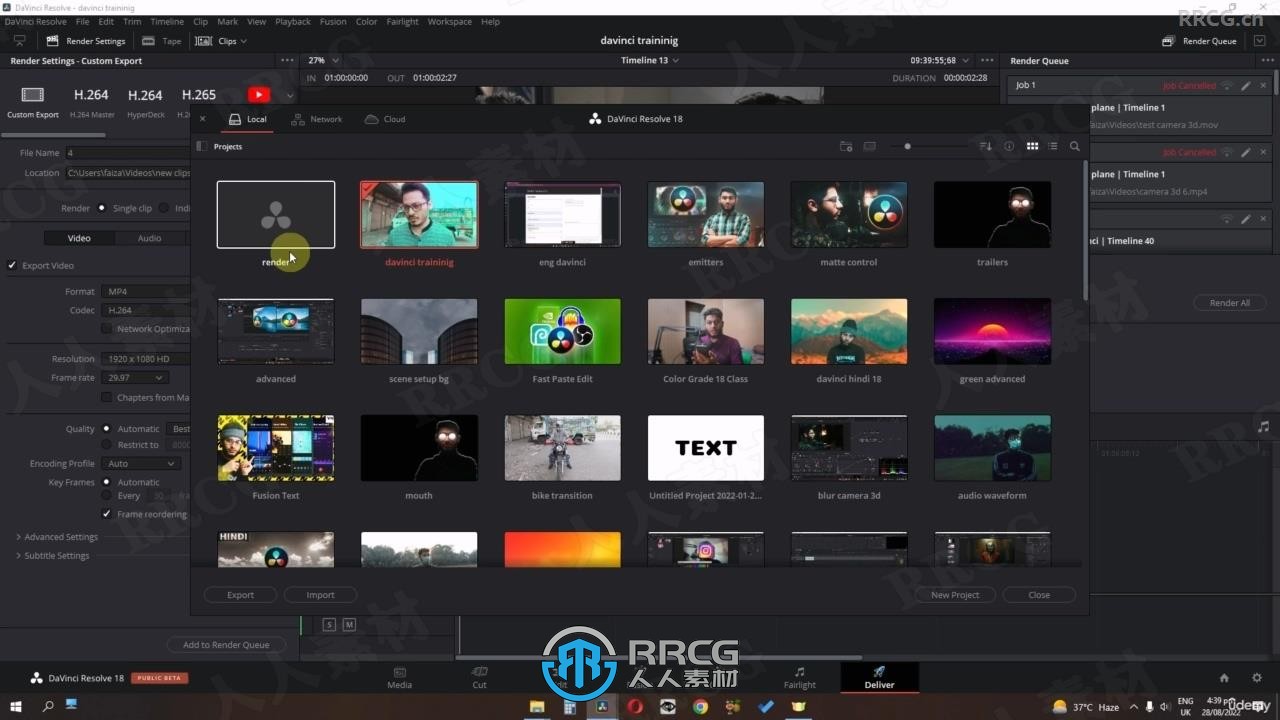Select the Single clip render option
Image resolution: width=1280 pixels, height=720 pixels.
102,208
